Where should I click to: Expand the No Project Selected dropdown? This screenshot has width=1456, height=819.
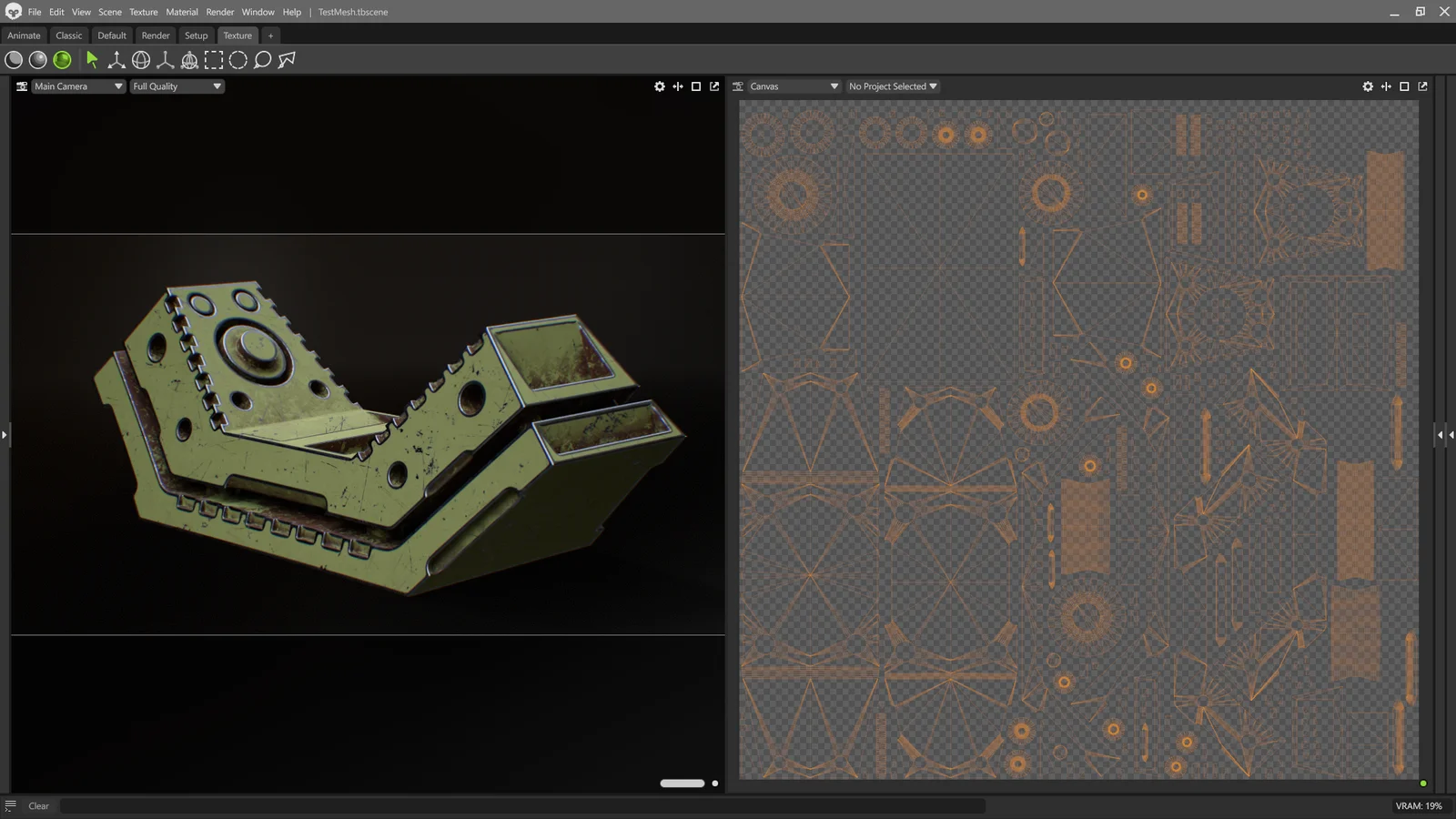(x=892, y=86)
